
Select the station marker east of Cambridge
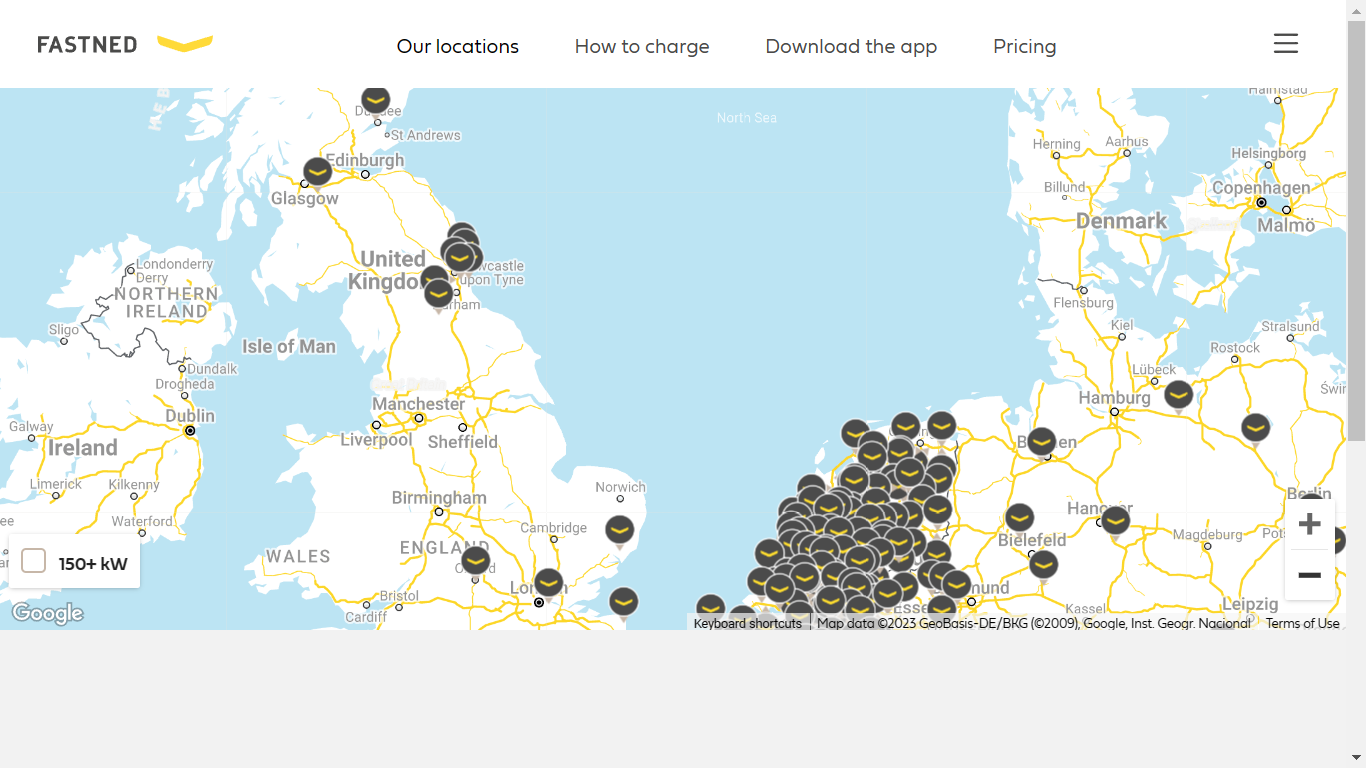pyautogui.click(x=620, y=532)
